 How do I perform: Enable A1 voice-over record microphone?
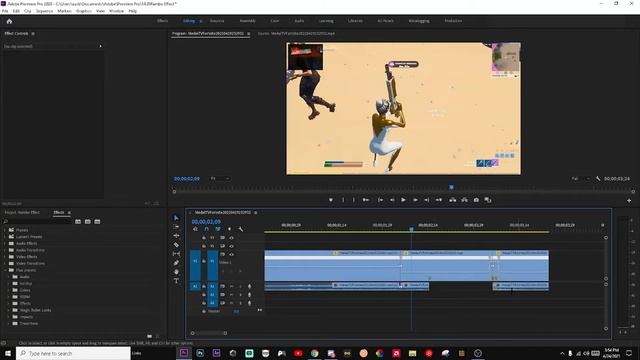coord(249,287)
